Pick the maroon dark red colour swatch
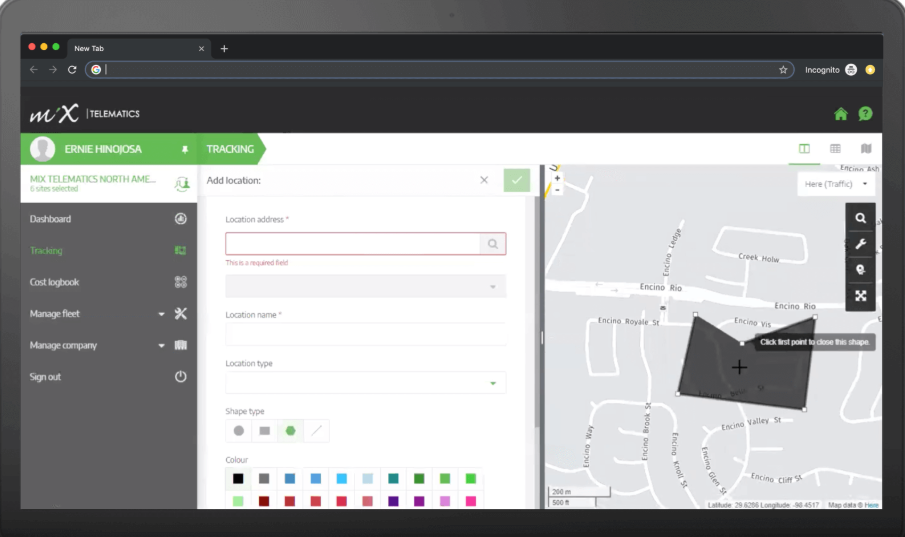The width and height of the screenshot is (905, 537). pos(264,501)
